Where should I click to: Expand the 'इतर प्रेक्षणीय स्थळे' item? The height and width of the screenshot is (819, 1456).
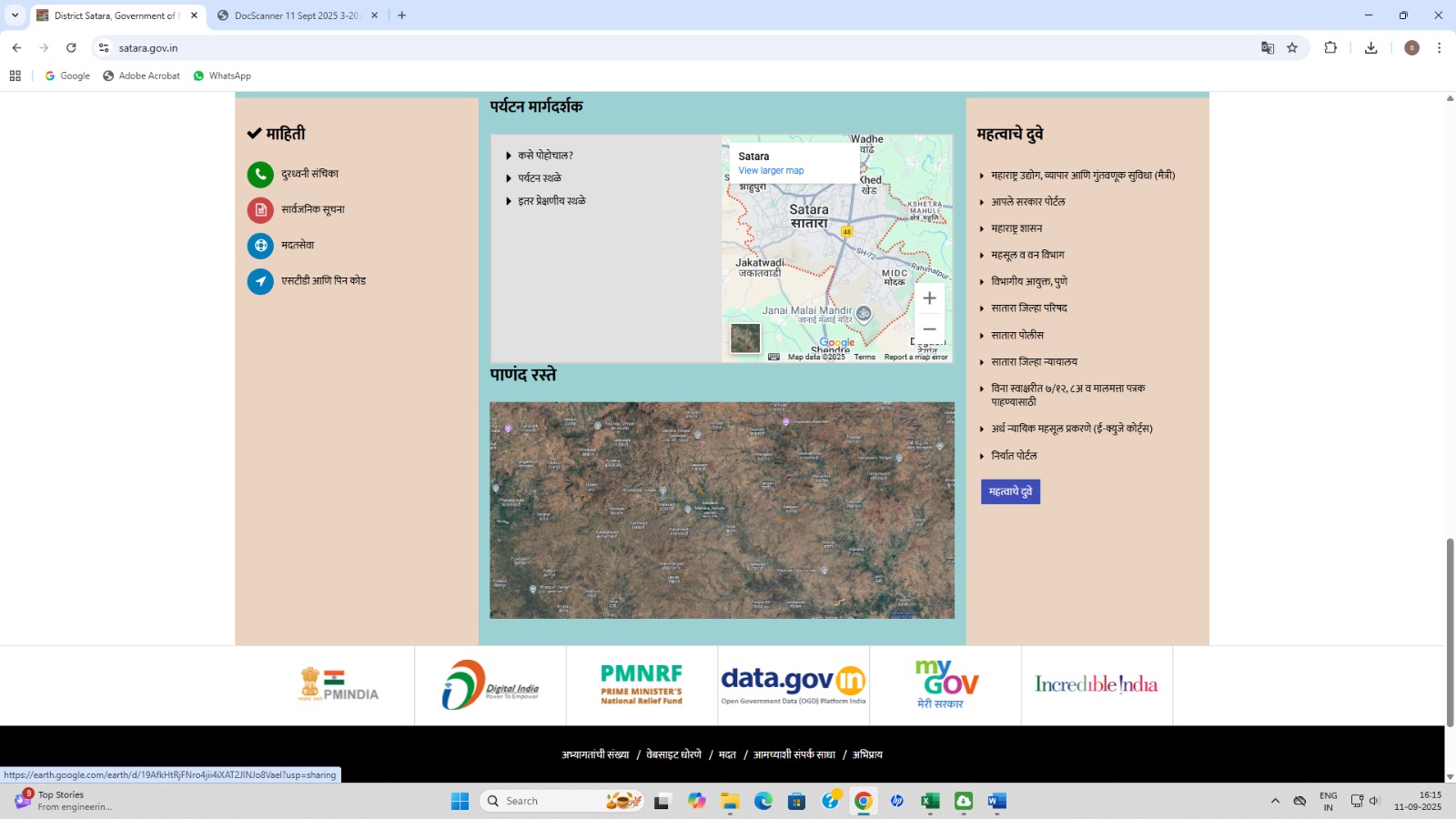click(551, 201)
